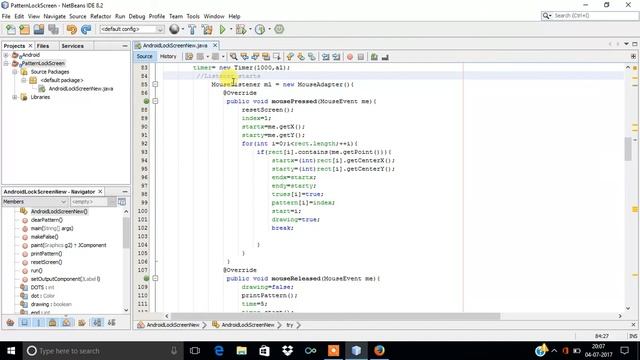Viewport: 640px width, 360px height.
Task: Build project with the hammer icon
Action: point(192,29)
